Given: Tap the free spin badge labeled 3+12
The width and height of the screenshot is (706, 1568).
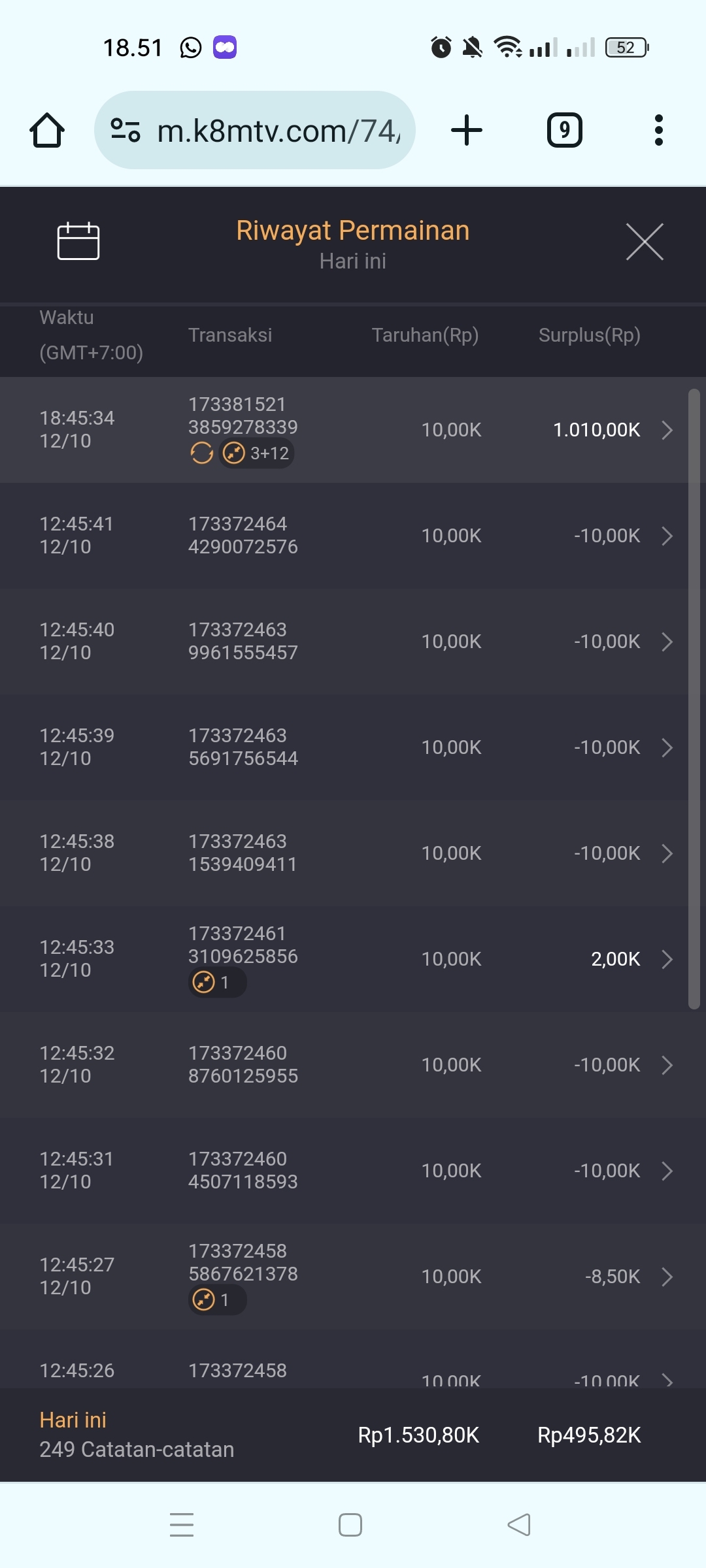Looking at the screenshot, I should tap(257, 453).
